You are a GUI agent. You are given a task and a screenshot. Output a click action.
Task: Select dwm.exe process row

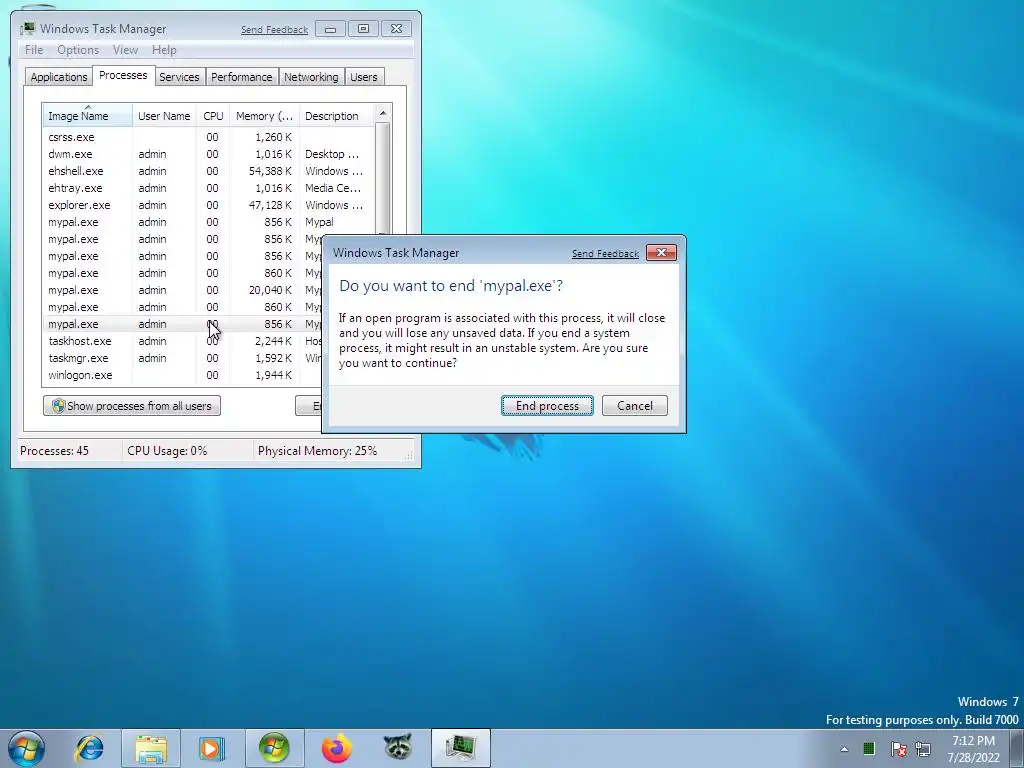point(209,154)
